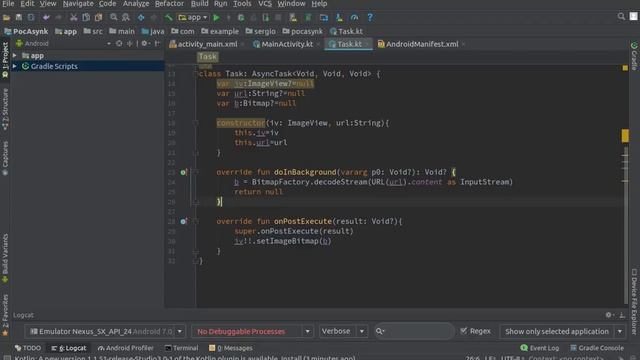Click doInBackground override gutter icon
640x360 pixels.
point(183,172)
